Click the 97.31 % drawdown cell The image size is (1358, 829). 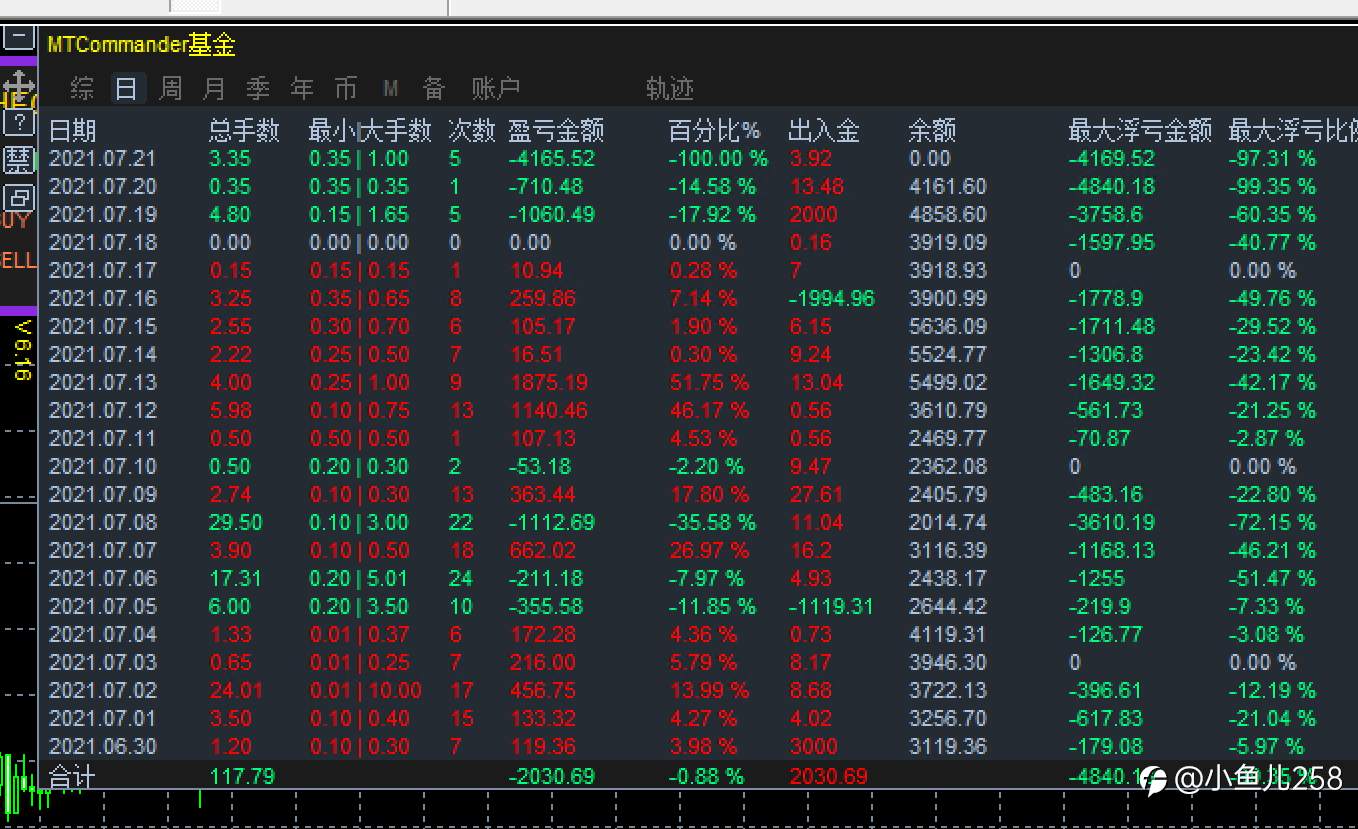pyautogui.click(x=1273, y=159)
